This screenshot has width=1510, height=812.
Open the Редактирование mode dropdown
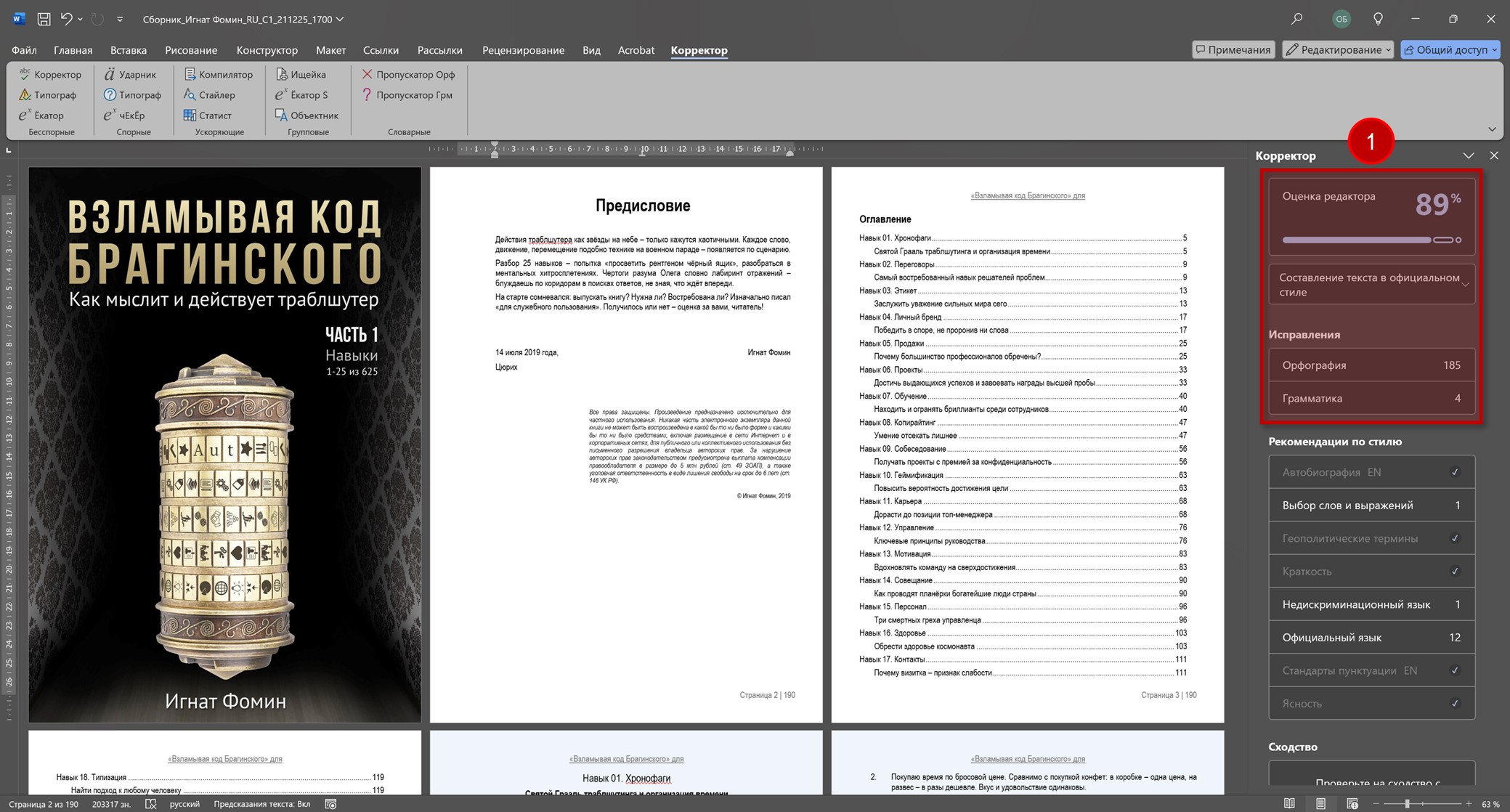pos(1338,49)
